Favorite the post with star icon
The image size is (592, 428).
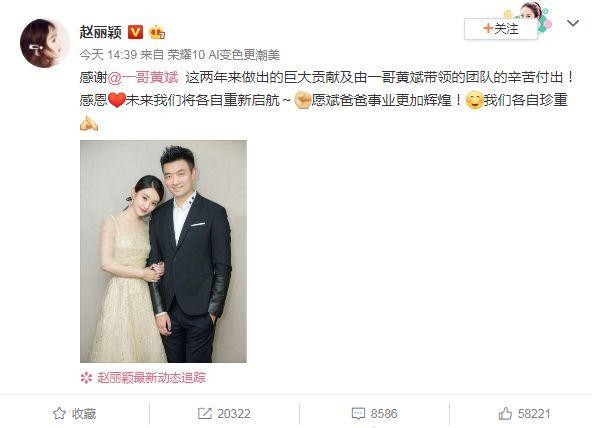pos(59,414)
